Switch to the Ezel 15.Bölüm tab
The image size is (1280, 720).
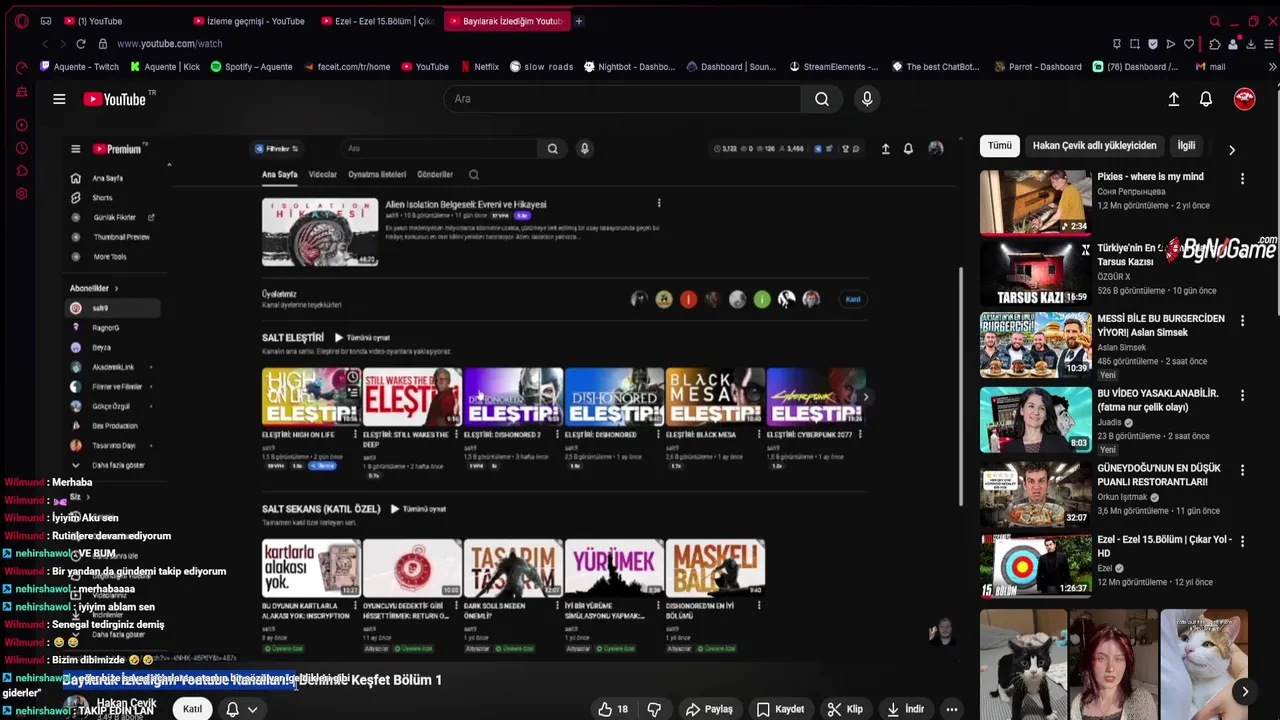click(x=379, y=21)
